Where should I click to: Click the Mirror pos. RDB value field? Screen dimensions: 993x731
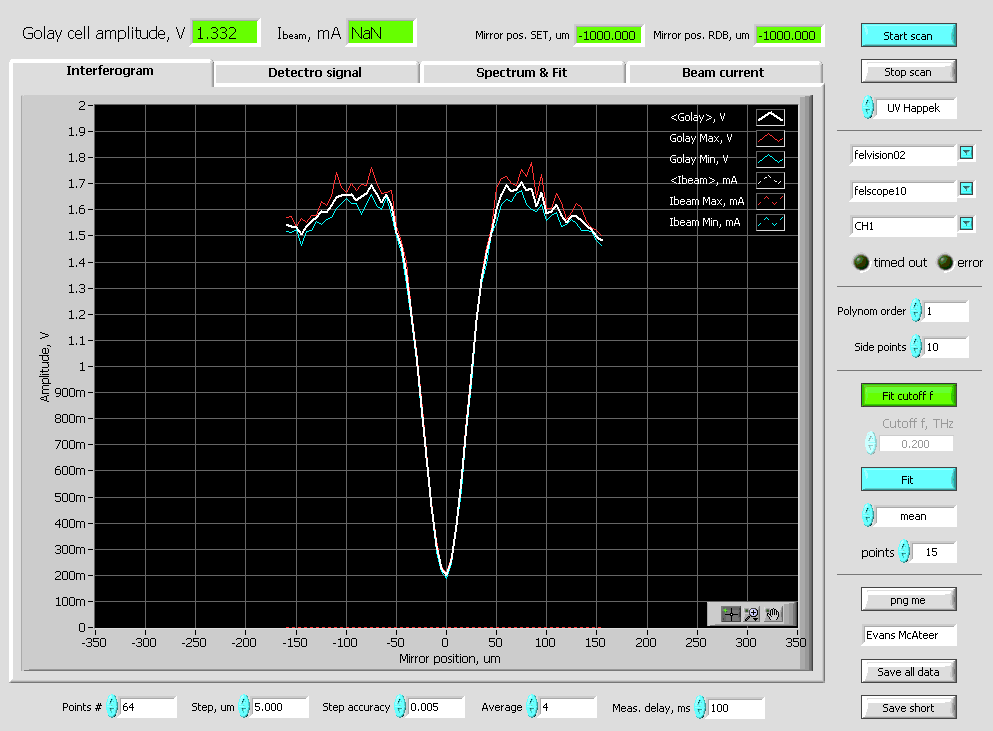click(x=788, y=35)
